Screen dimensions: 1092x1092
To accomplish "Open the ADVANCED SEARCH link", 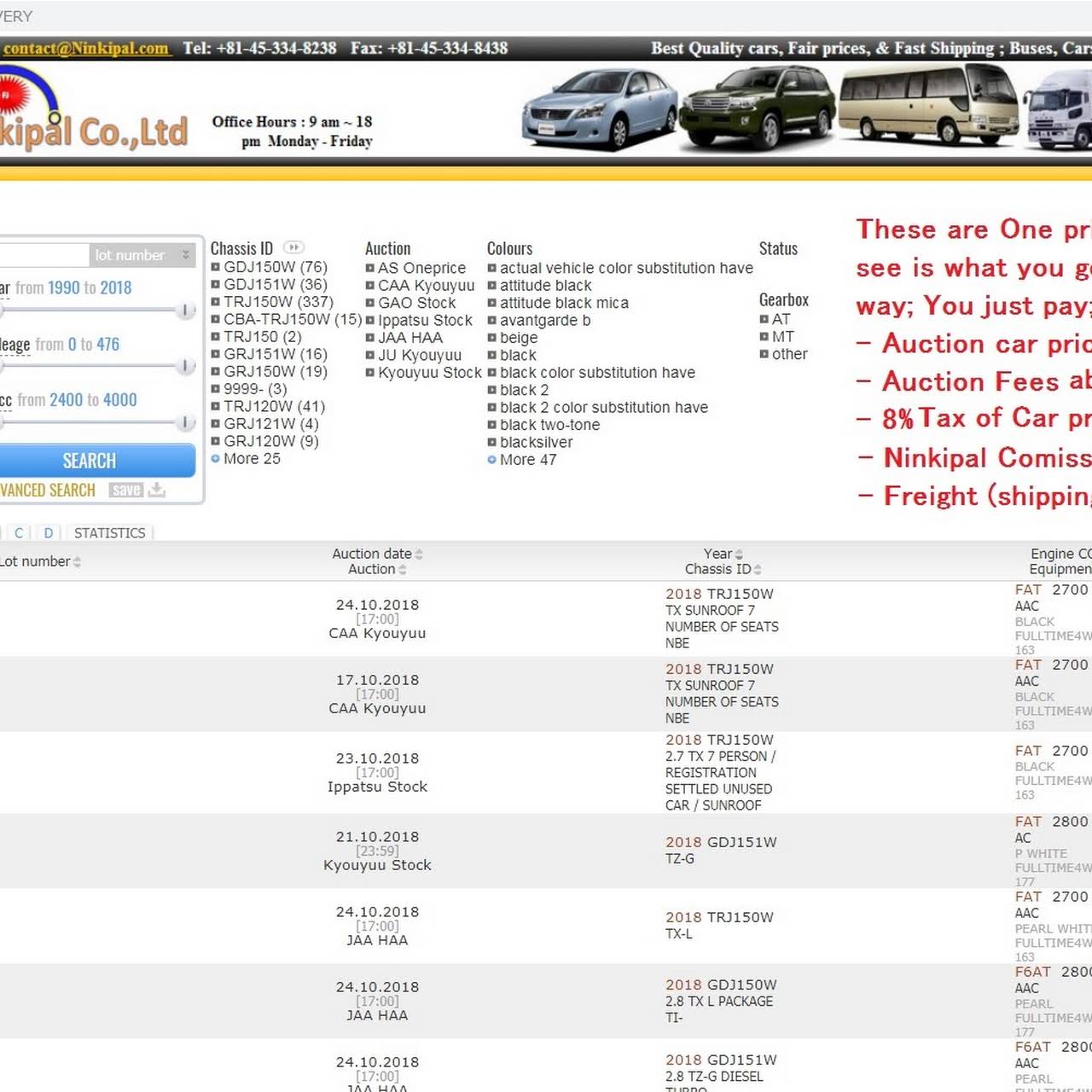I will pyautogui.click(x=48, y=491).
